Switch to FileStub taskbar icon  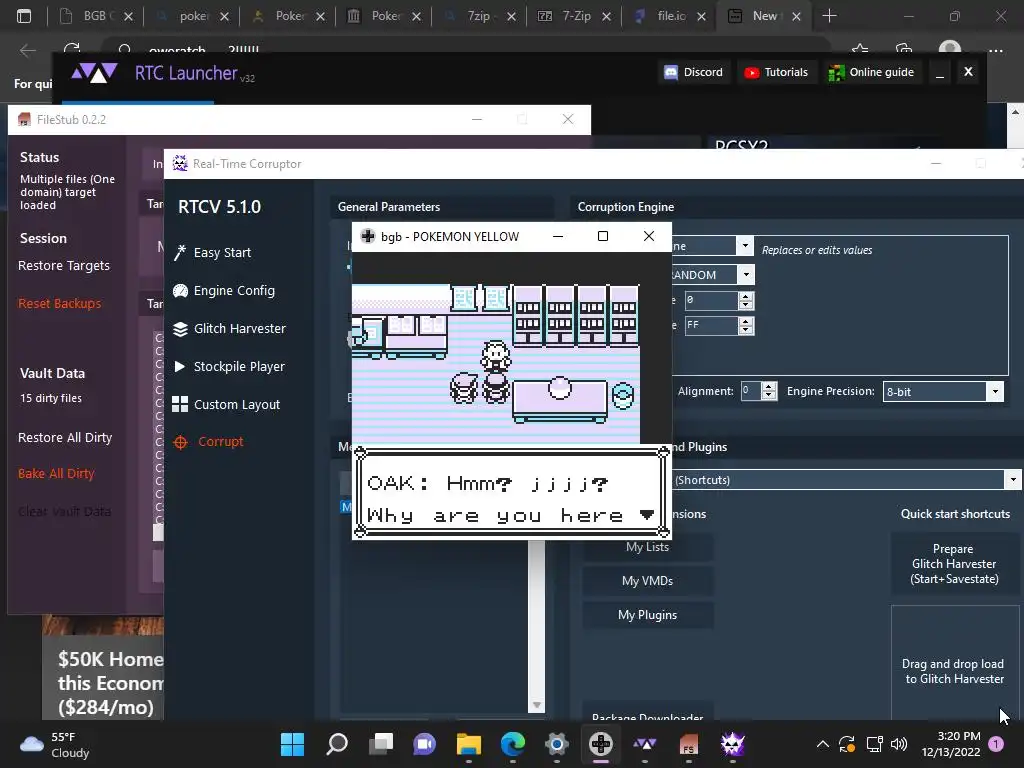(x=688, y=744)
